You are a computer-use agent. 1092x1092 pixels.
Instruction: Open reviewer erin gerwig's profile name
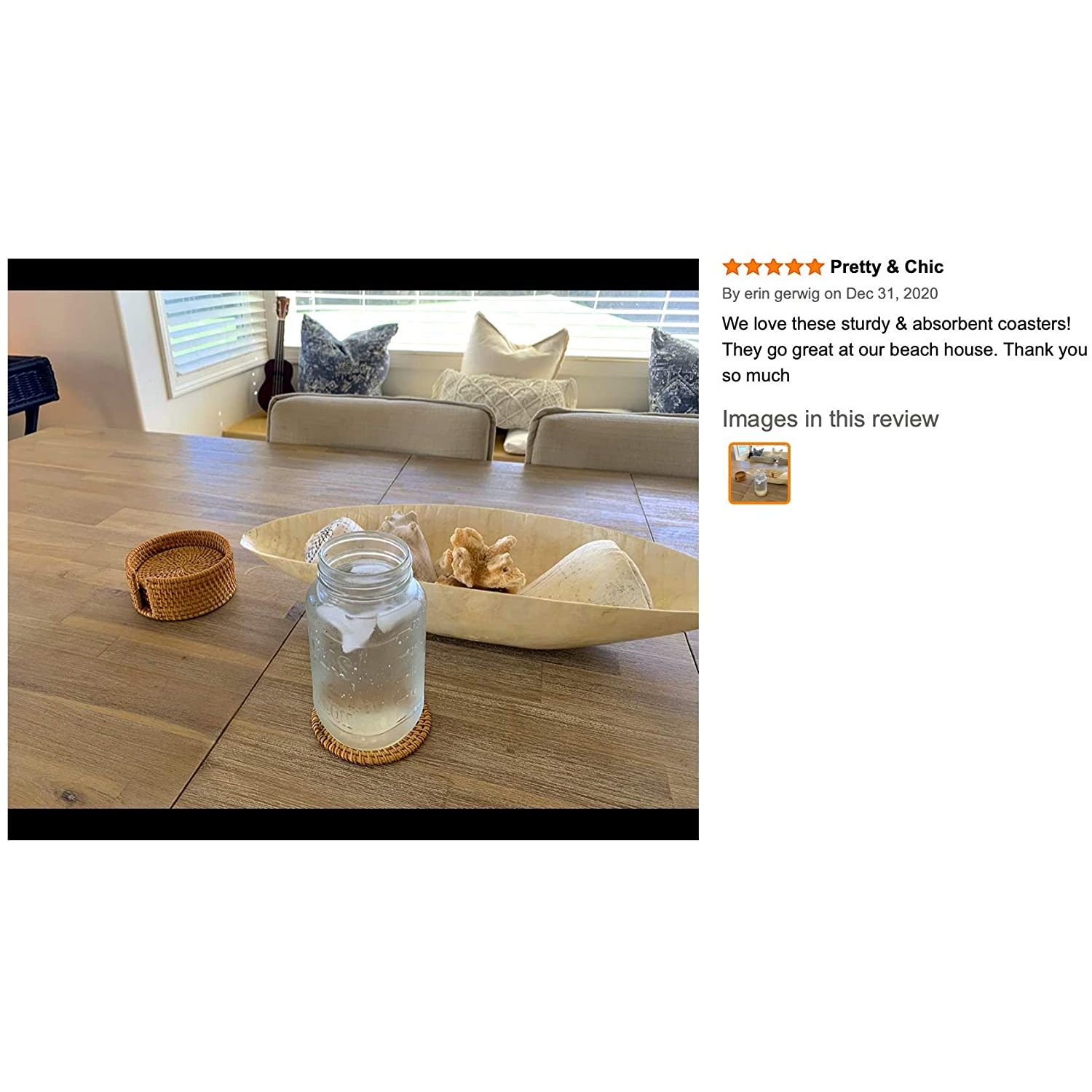coord(782,293)
